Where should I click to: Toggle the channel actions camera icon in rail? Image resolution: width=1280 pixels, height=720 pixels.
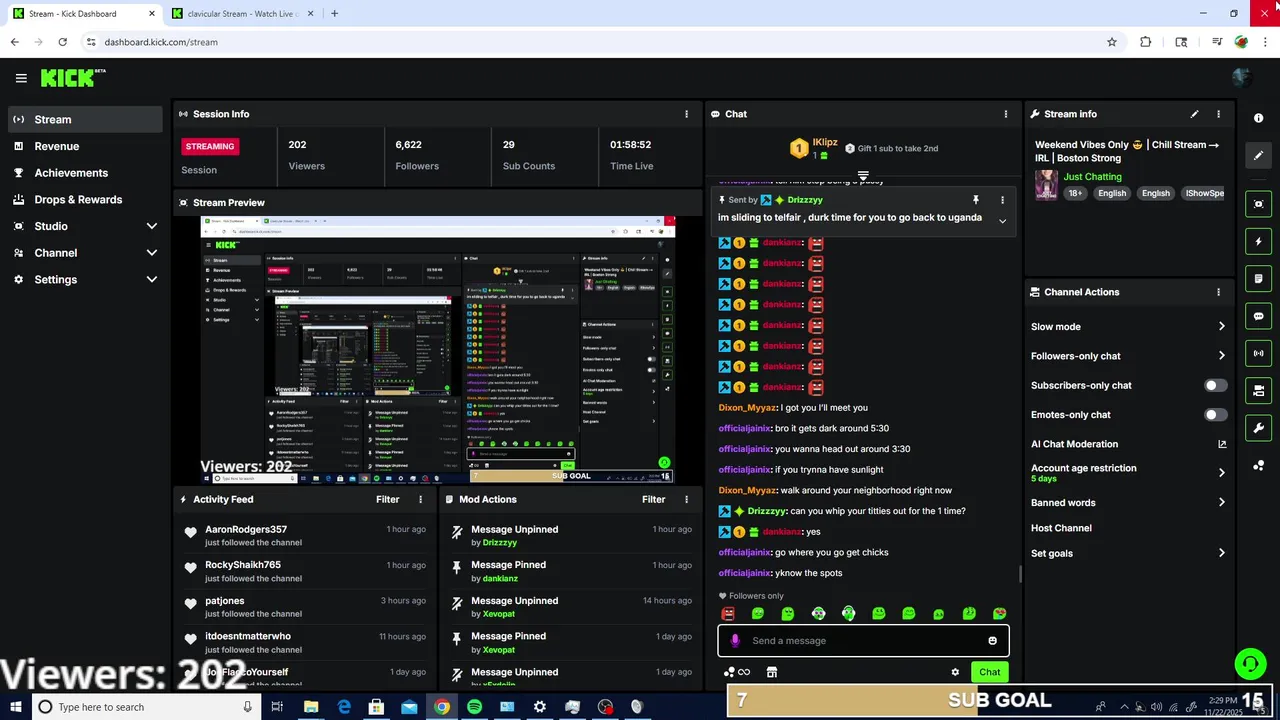click(x=1258, y=390)
